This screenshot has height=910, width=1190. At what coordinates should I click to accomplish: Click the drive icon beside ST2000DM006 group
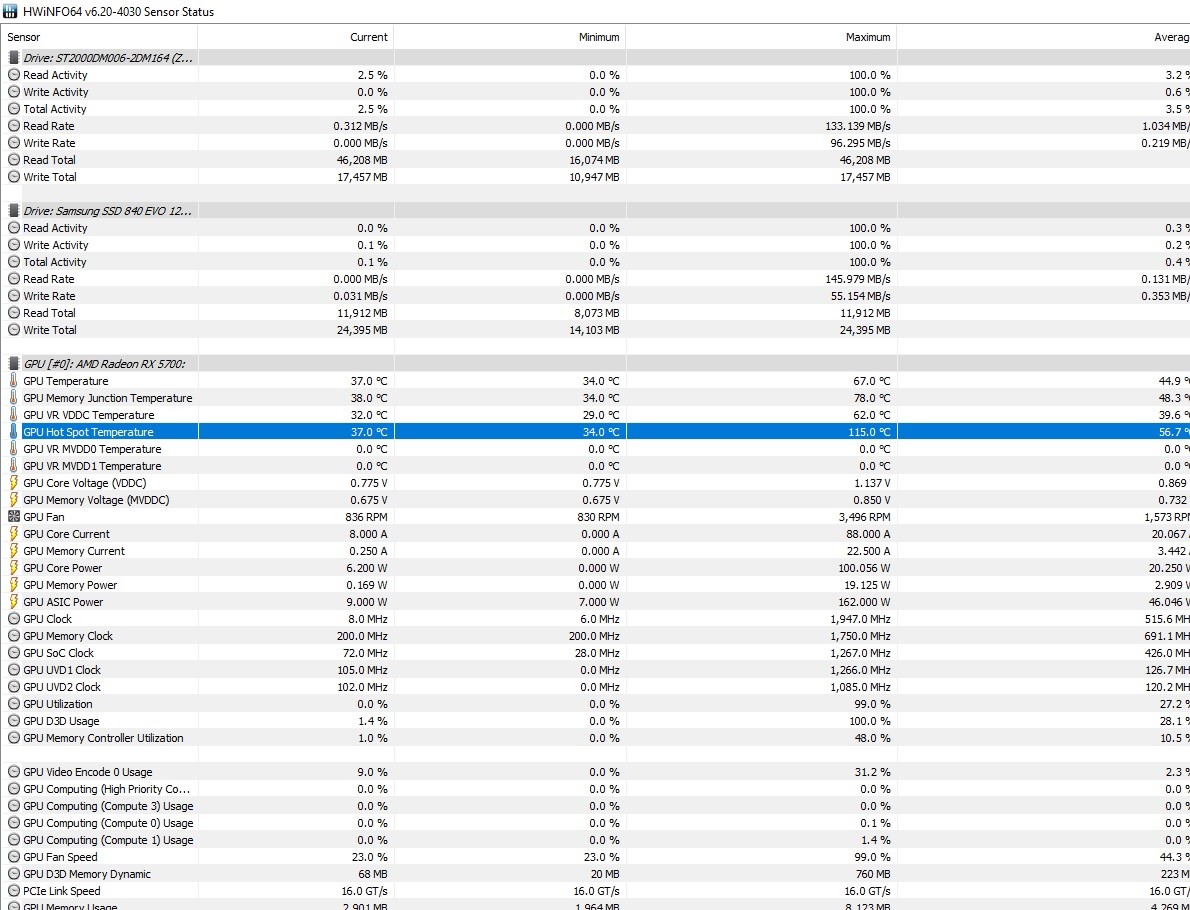14,58
